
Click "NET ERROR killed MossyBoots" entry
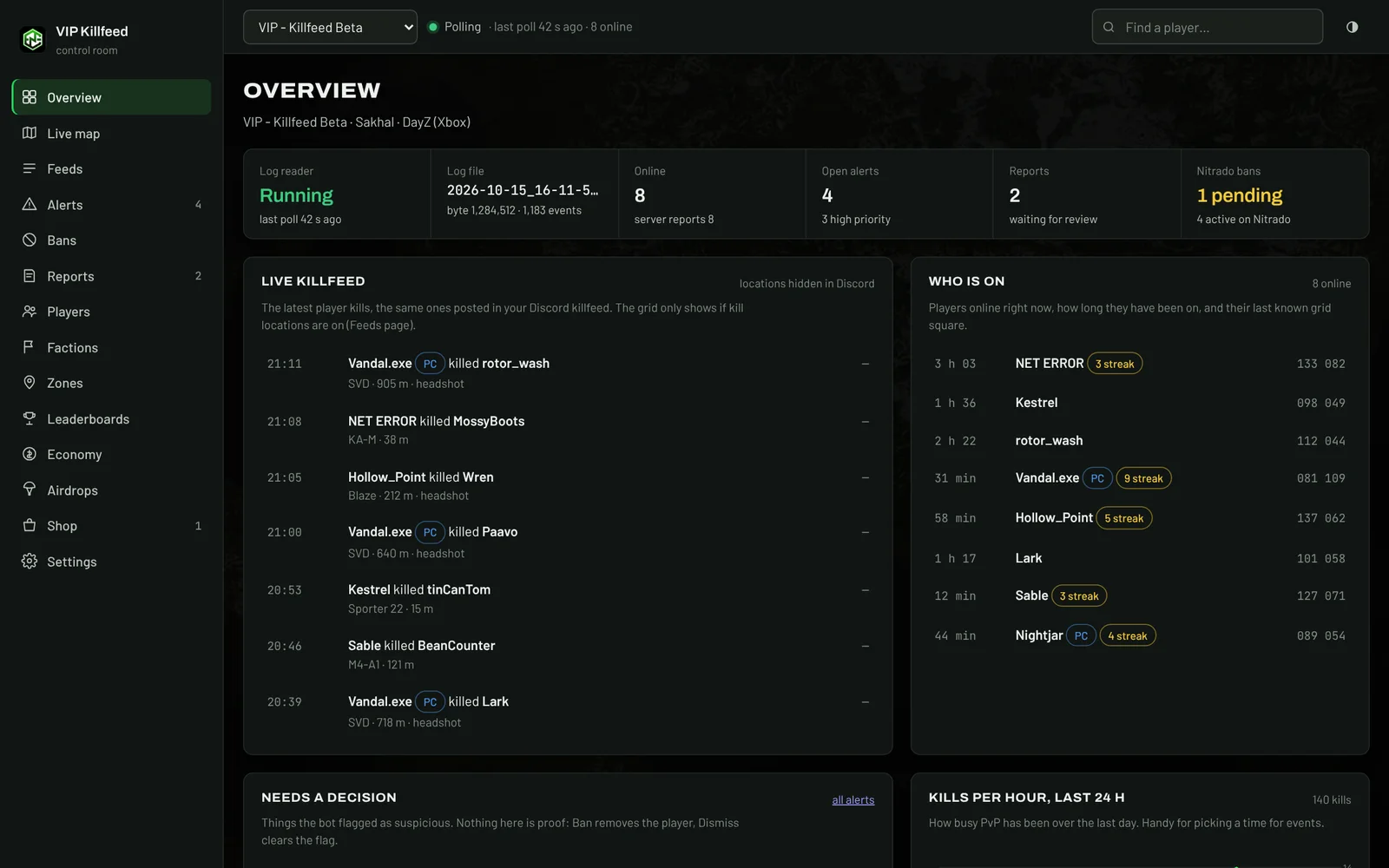(568, 430)
